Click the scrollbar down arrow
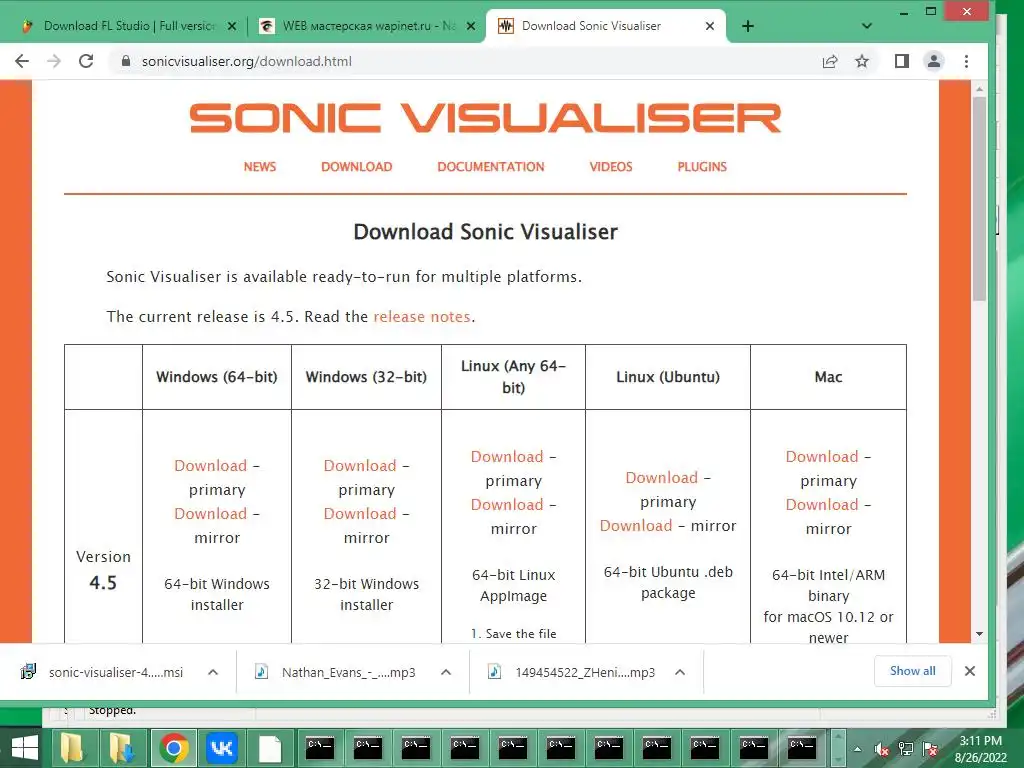The width and height of the screenshot is (1024, 768). coord(979,634)
